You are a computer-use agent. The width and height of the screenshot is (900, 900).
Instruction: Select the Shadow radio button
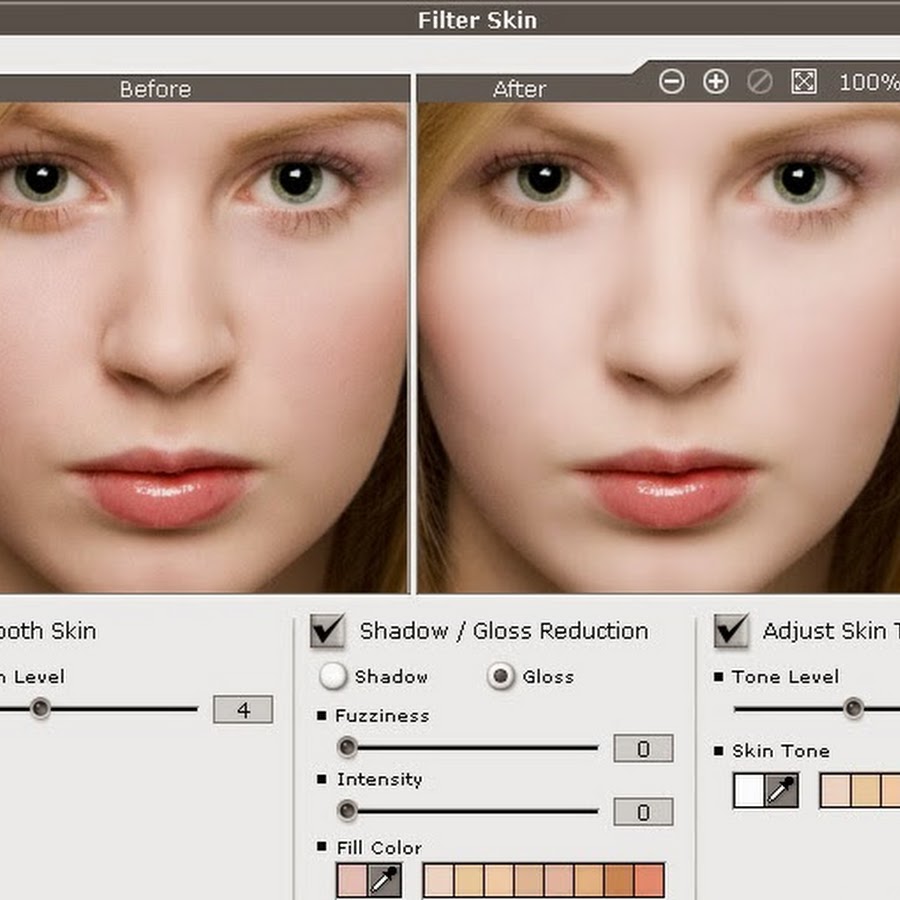(x=333, y=676)
